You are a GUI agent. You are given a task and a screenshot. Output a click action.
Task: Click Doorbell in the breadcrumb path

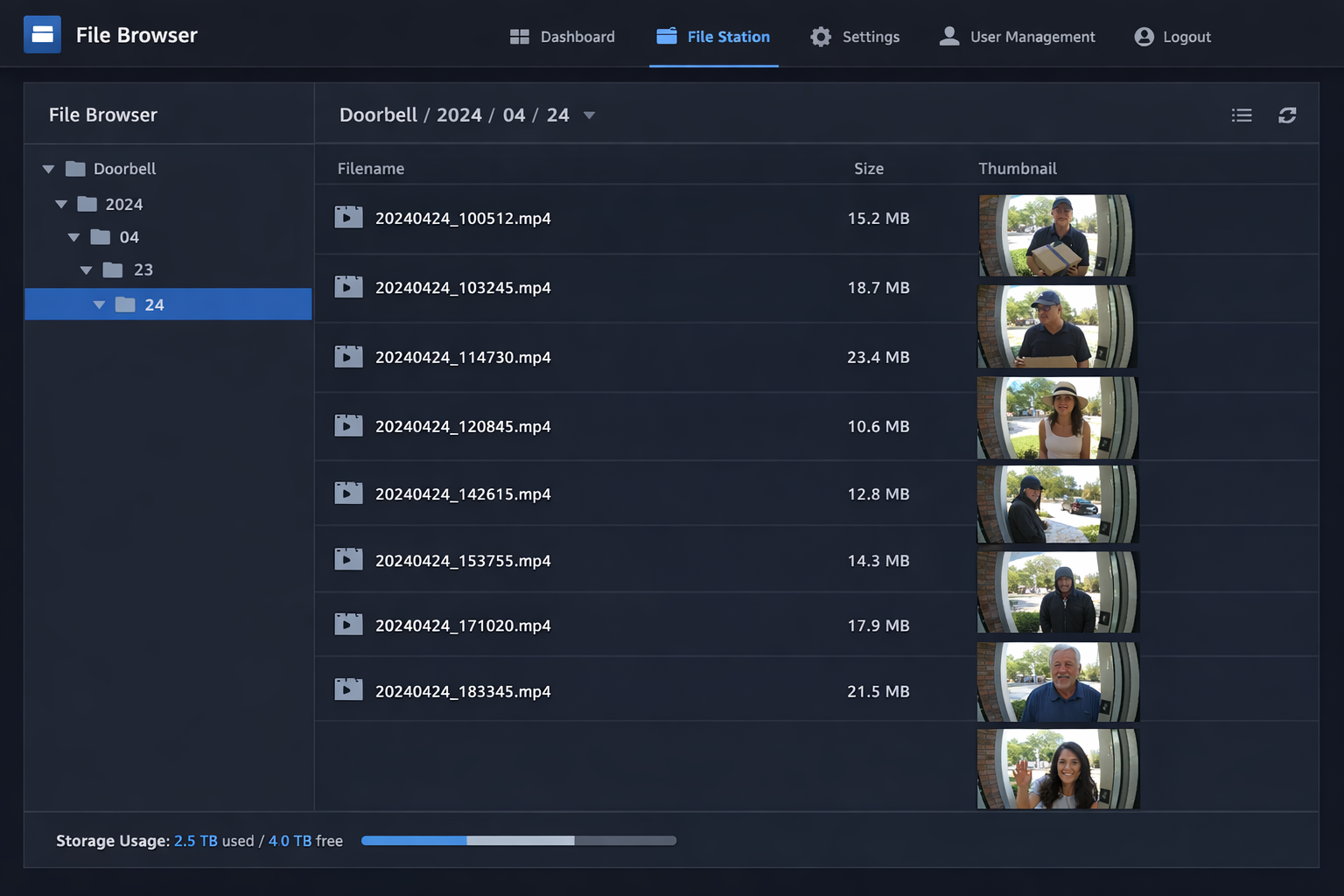tap(378, 115)
